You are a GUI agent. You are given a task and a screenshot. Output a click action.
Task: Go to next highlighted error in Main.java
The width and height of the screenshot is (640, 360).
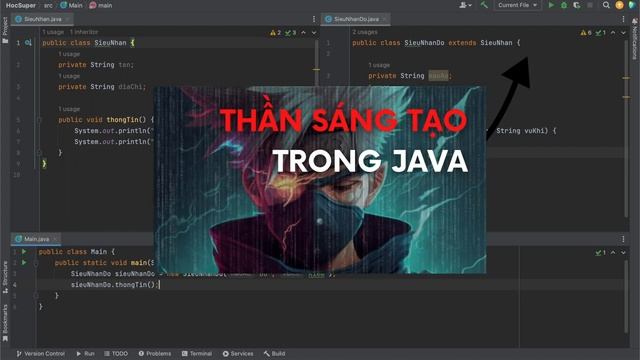click(x=623, y=253)
